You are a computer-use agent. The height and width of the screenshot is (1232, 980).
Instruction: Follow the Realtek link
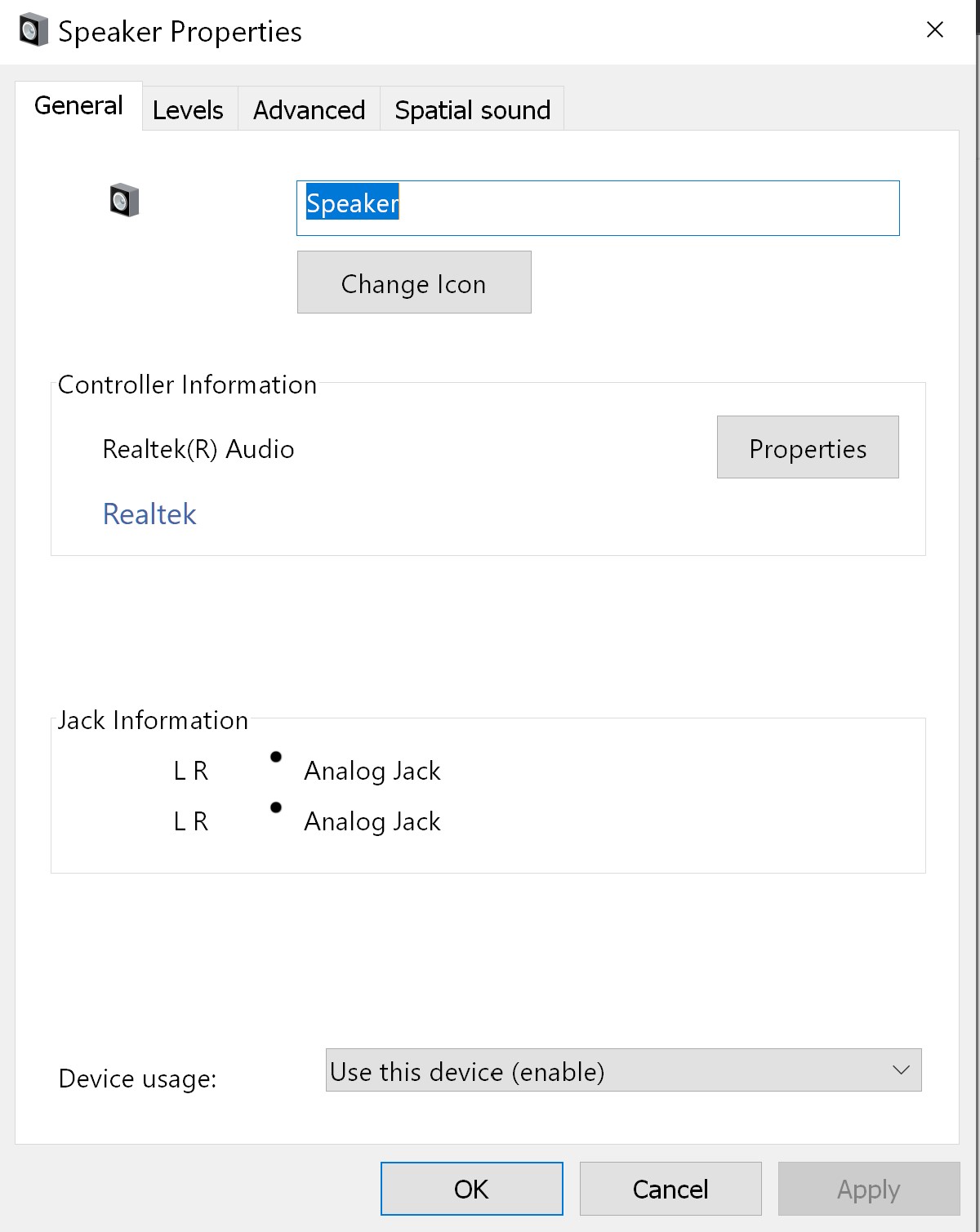[150, 514]
